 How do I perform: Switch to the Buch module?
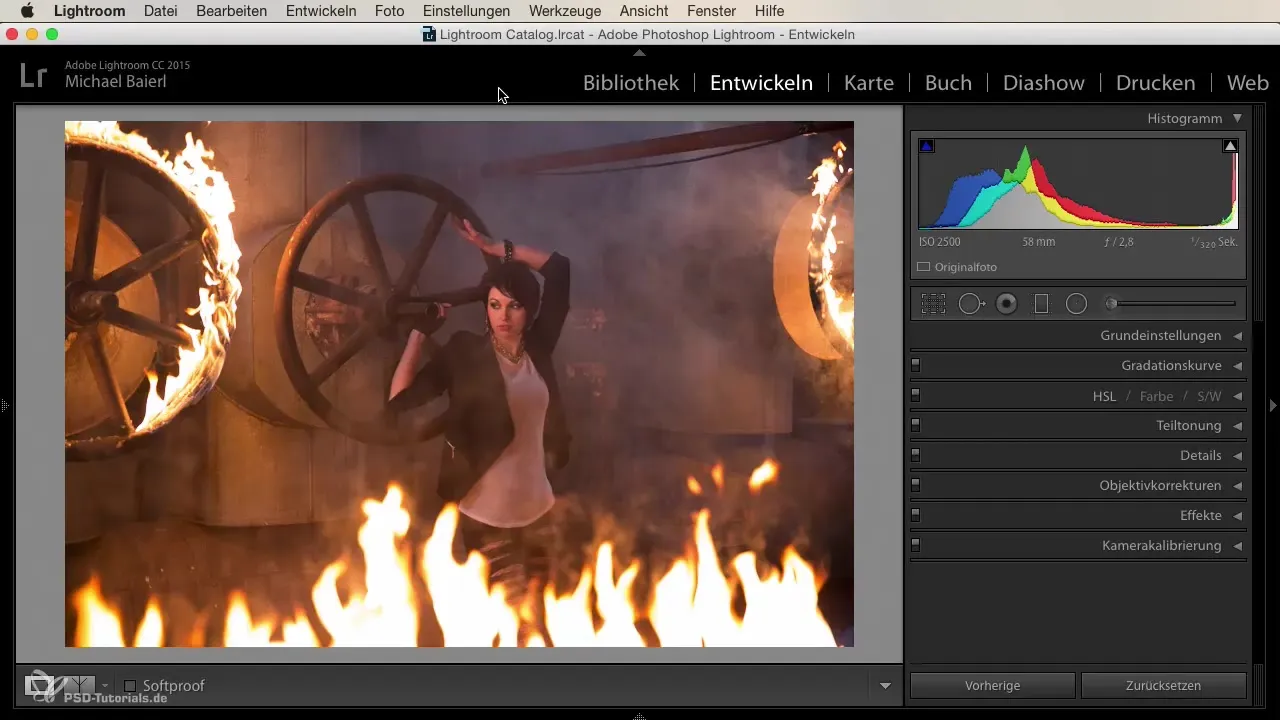click(948, 83)
